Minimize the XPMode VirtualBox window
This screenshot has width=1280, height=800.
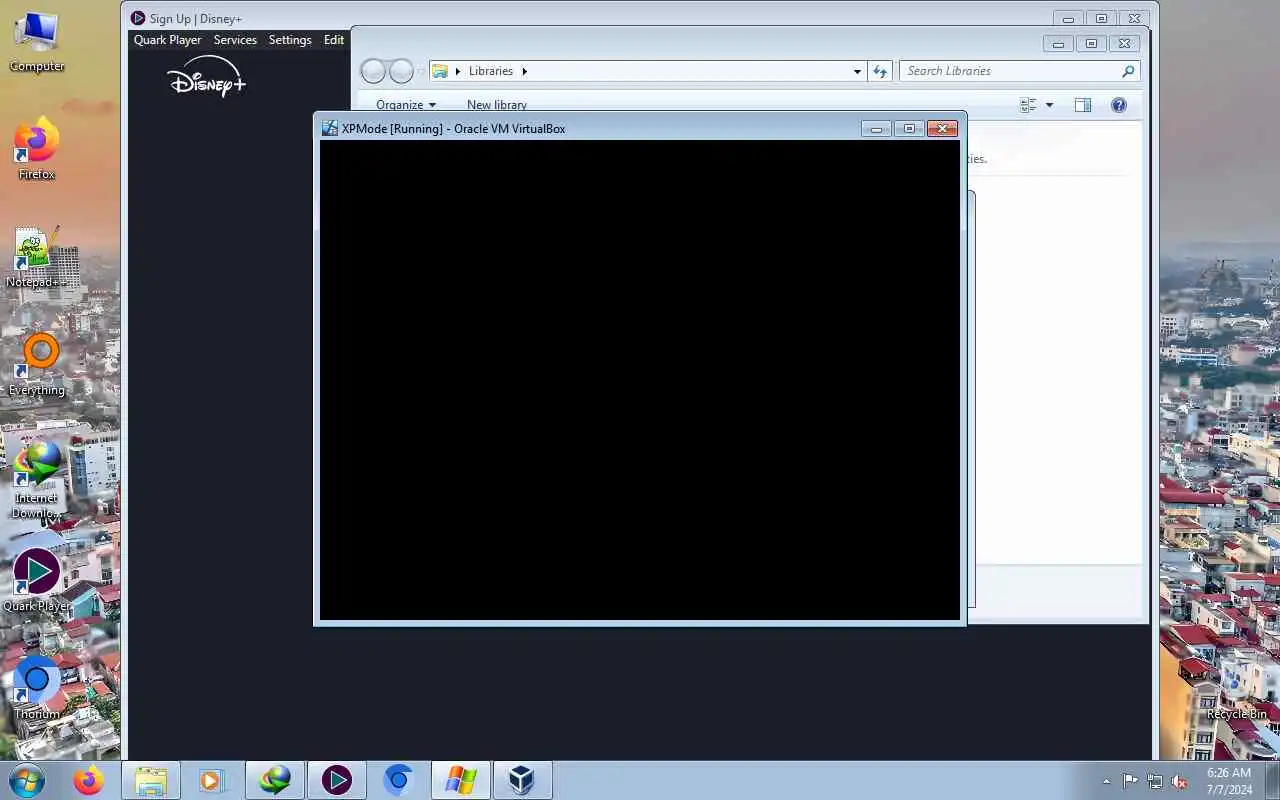876,128
